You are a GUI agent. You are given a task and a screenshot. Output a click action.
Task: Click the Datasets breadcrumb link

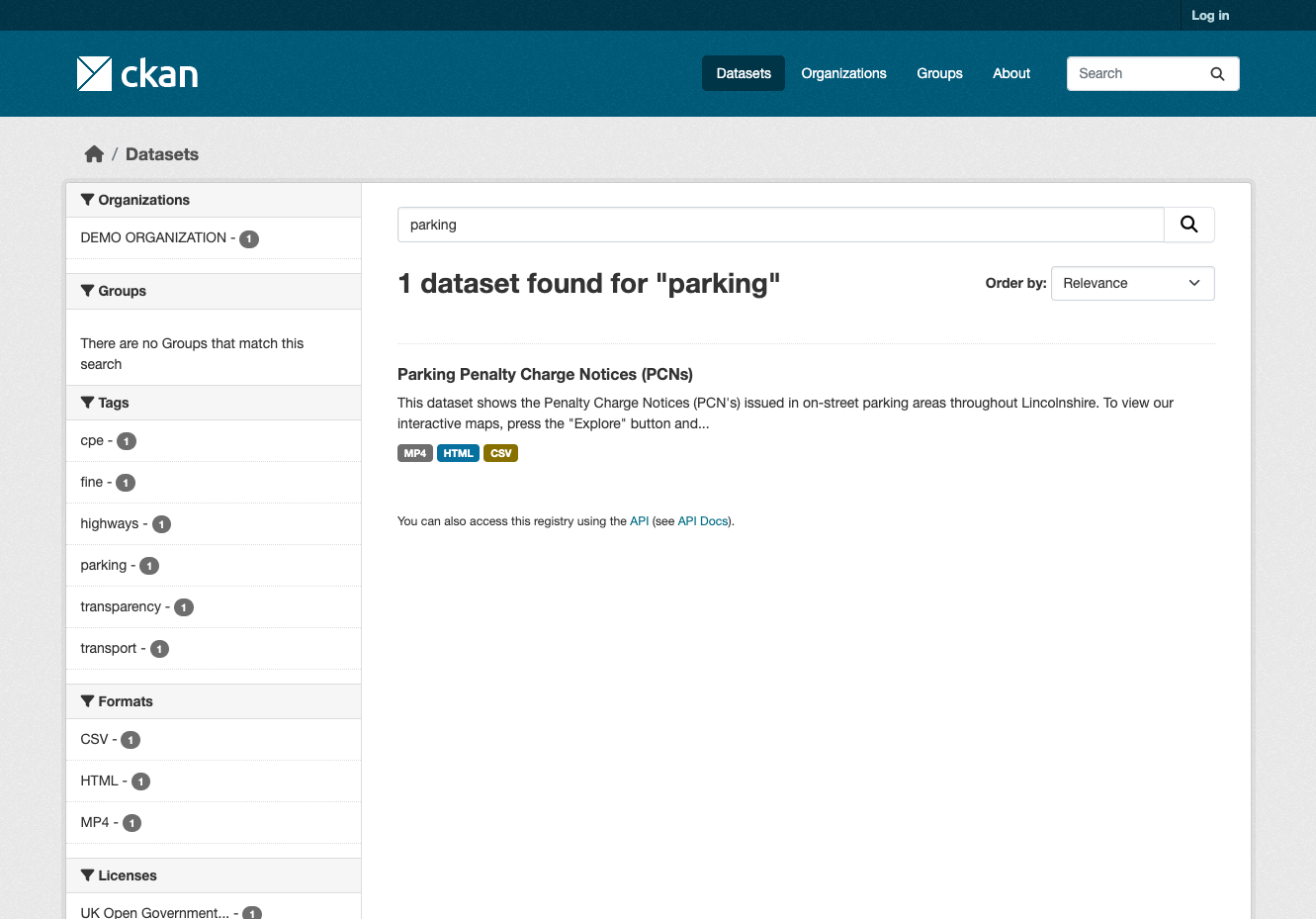(162, 154)
